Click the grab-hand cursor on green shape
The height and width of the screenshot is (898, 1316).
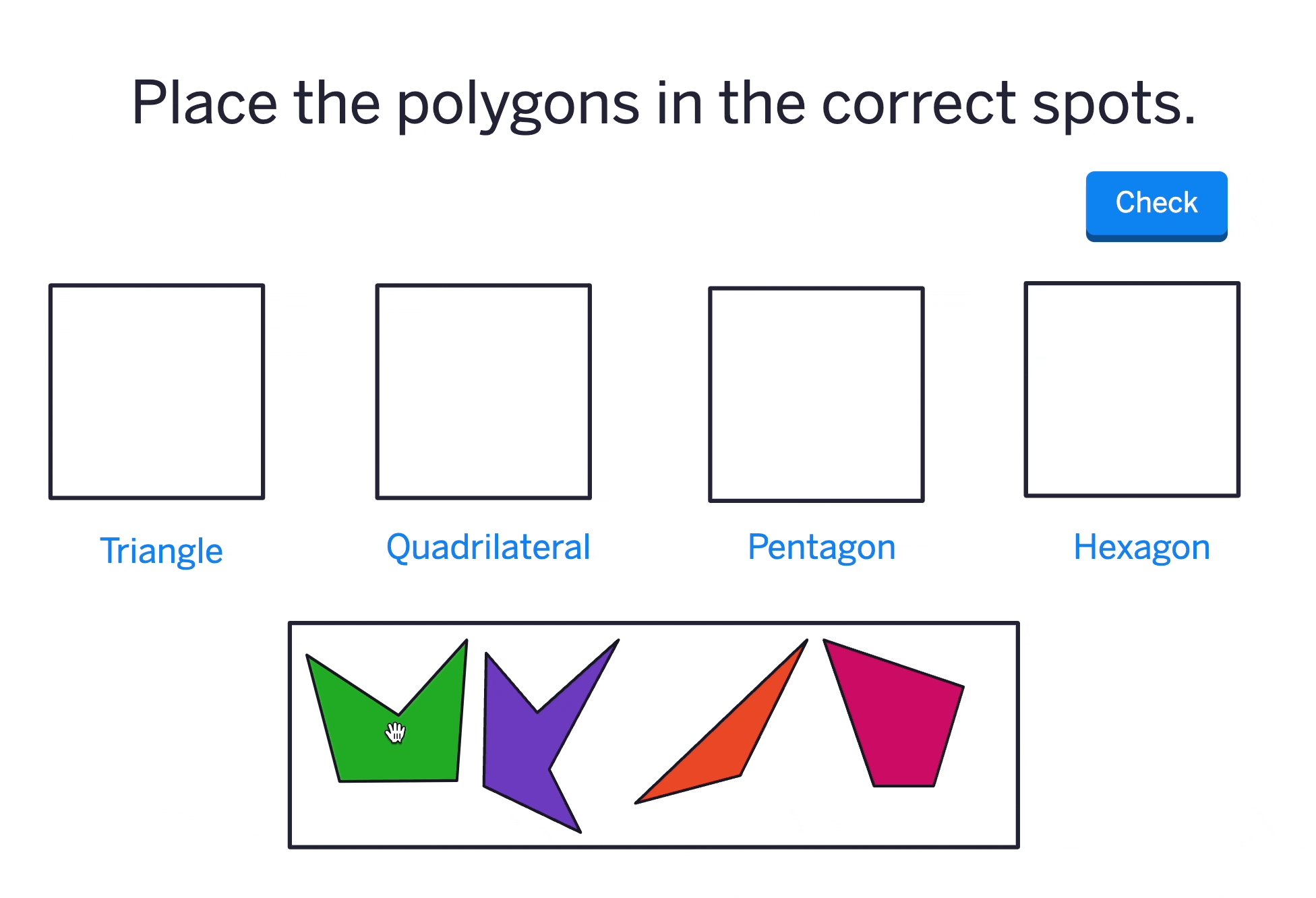(x=396, y=732)
